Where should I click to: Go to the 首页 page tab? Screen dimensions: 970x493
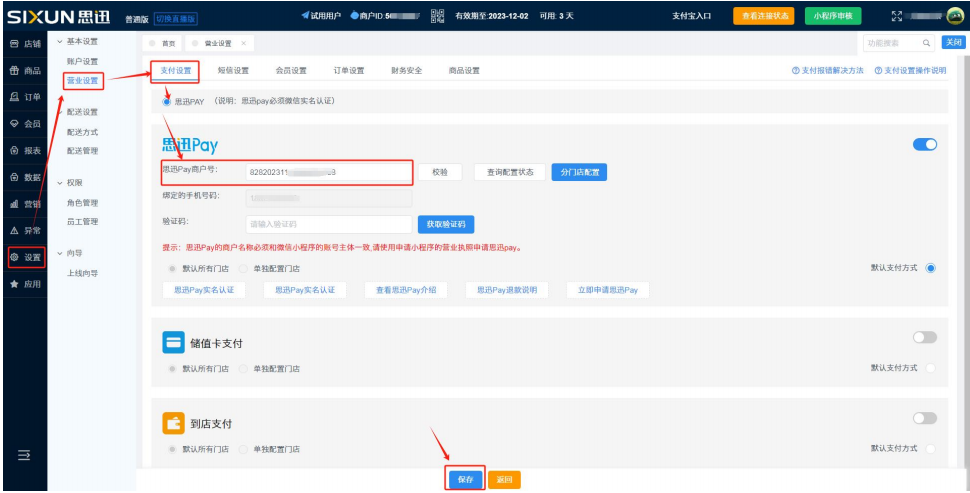pyautogui.click(x=163, y=43)
